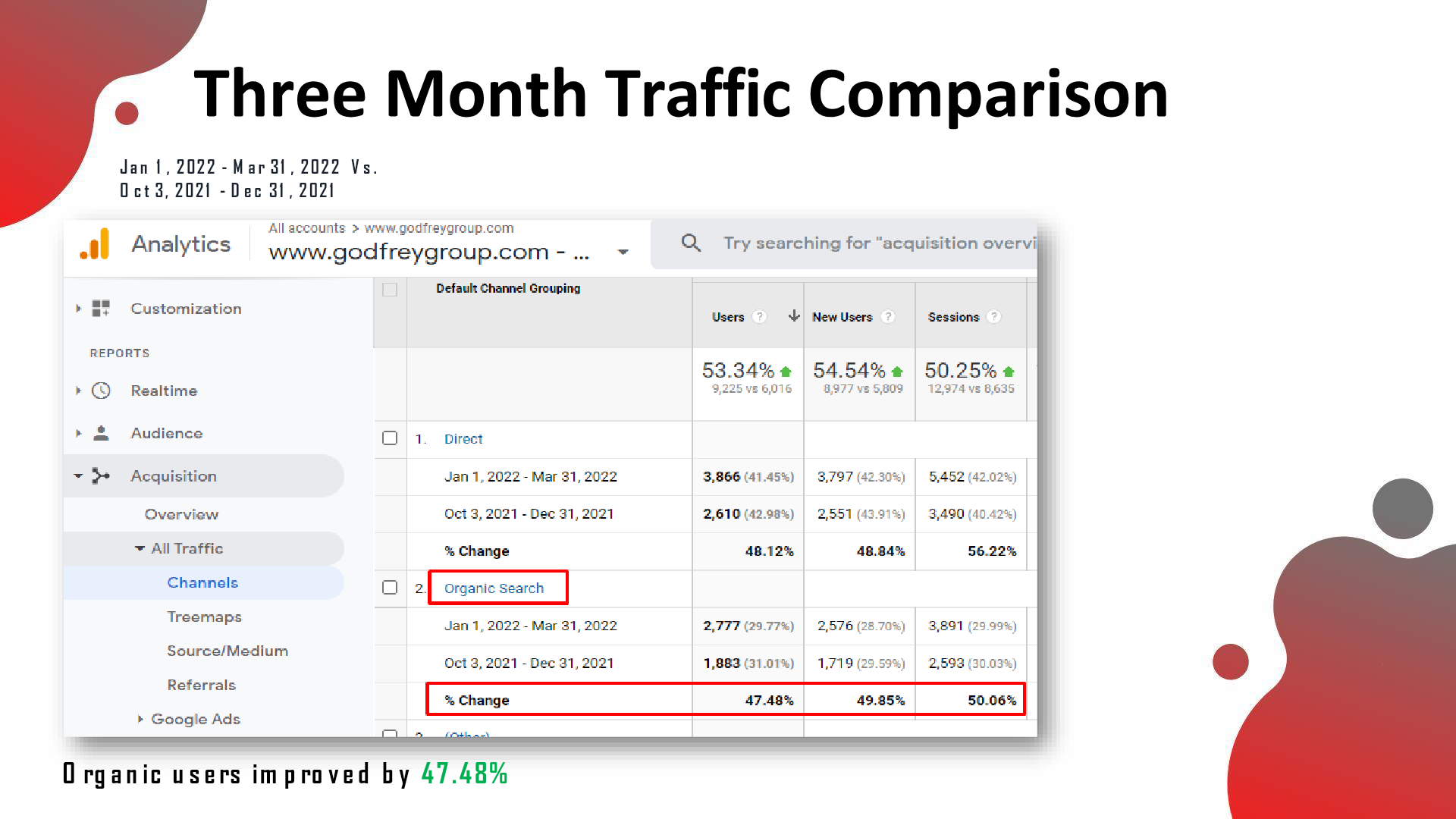Click the 50.25% Sessions total value

[960, 370]
